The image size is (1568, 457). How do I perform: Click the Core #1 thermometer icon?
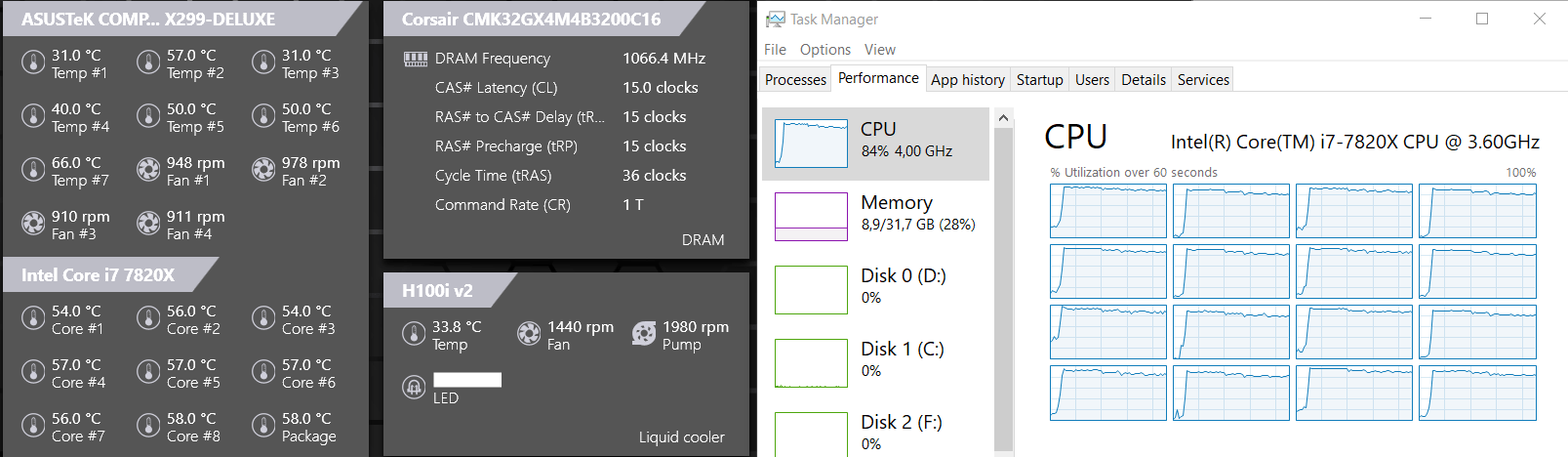(x=33, y=318)
